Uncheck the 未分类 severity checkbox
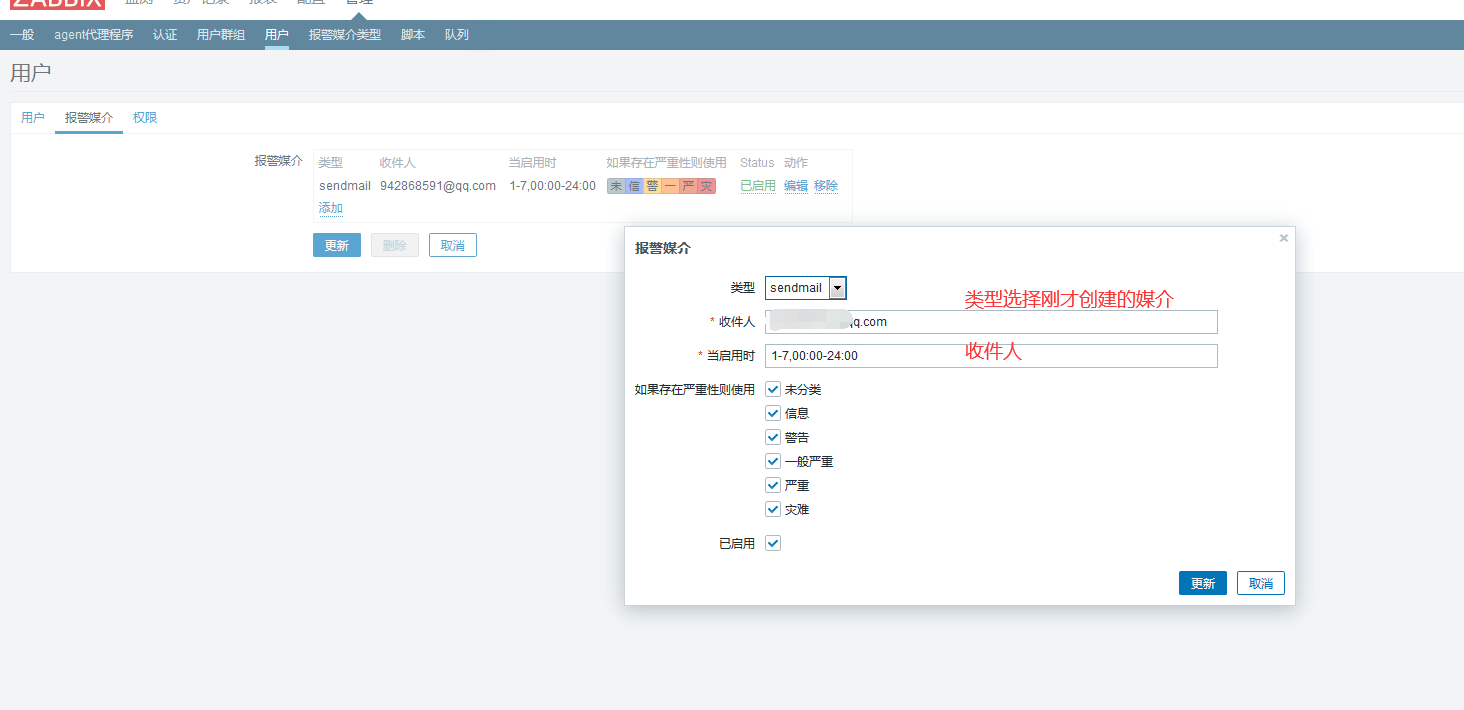The width and height of the screenshot is (1464, 710). tap(773, 389)
